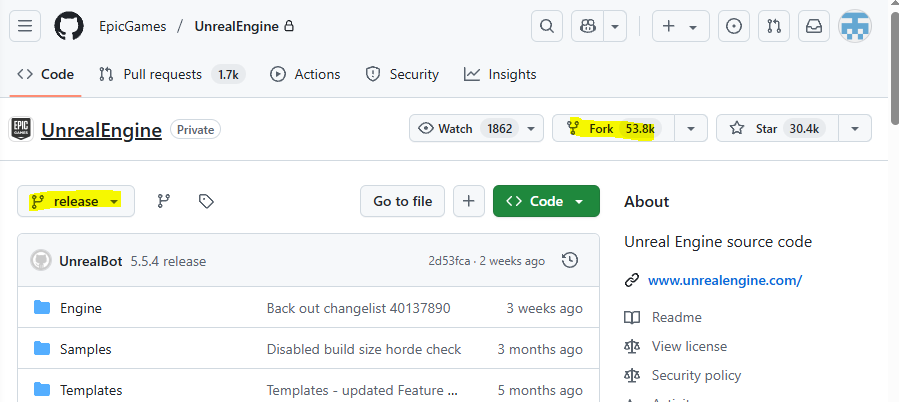Expand the Copilot dropdown arrow
This screenshot has width=899, height=402.
[615, 26]
